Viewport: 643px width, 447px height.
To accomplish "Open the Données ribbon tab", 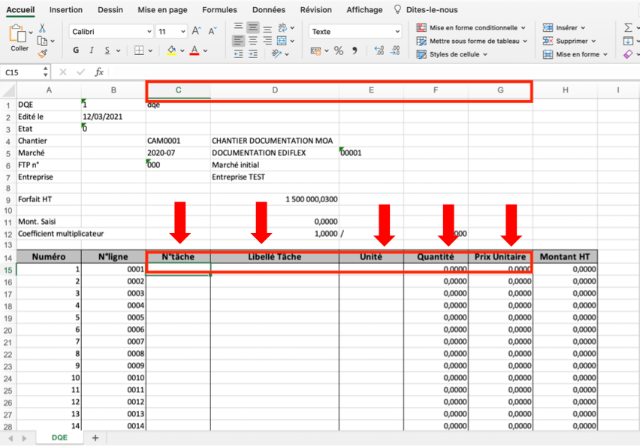I will click(x=269, y=9).
